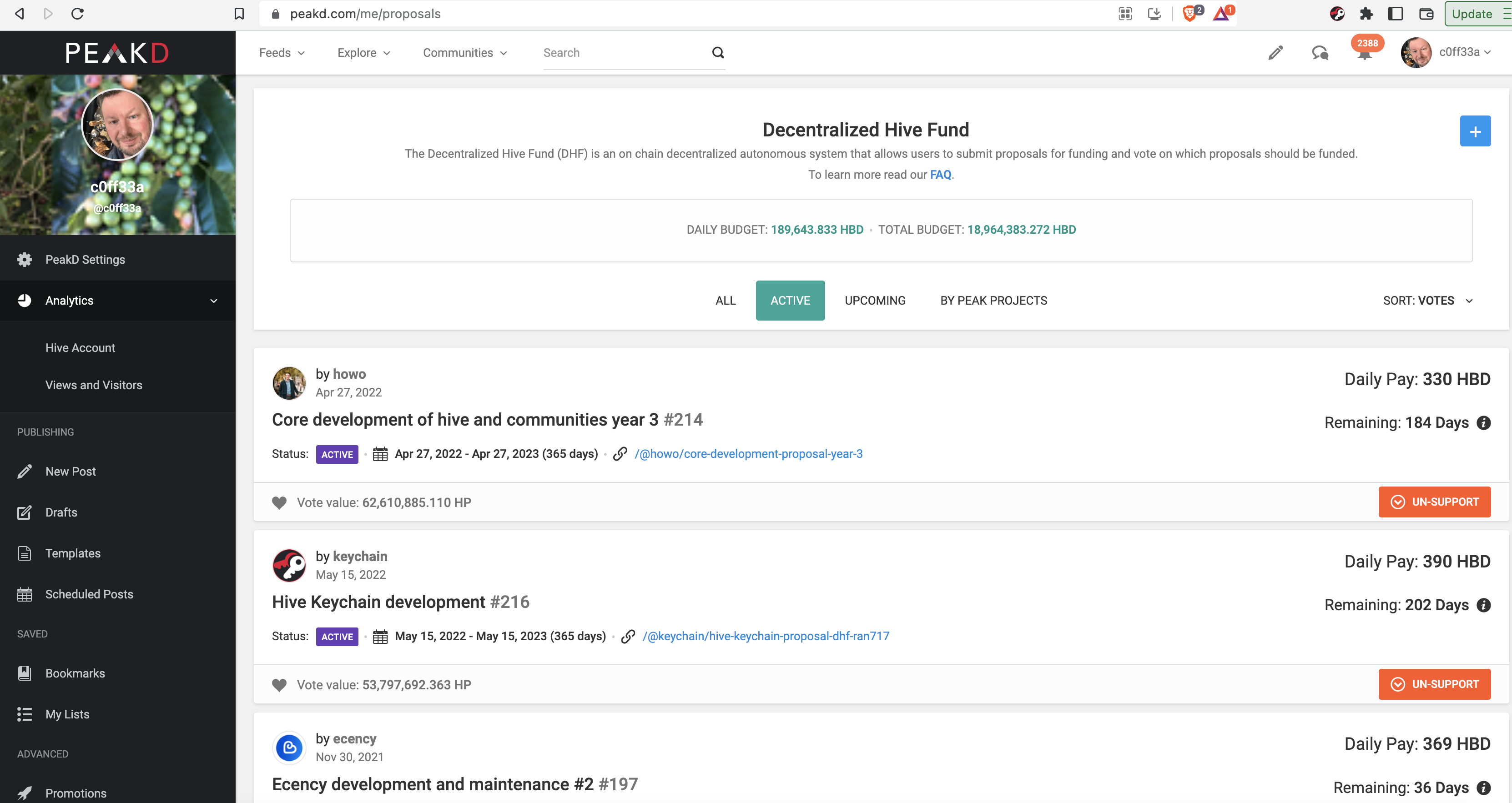Click info icon beside Remaining 184 Days
This screenshot has height=803, width=1512.
pyautogui.click(x=1483, y=423)
